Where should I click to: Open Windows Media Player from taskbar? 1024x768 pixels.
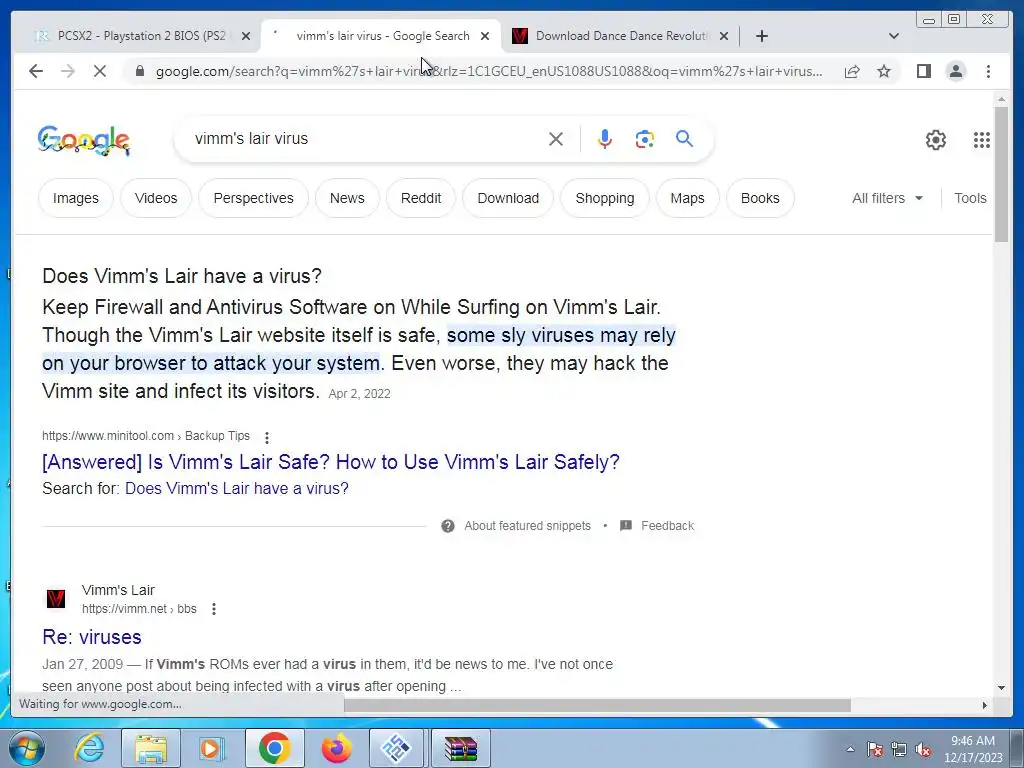212,748
